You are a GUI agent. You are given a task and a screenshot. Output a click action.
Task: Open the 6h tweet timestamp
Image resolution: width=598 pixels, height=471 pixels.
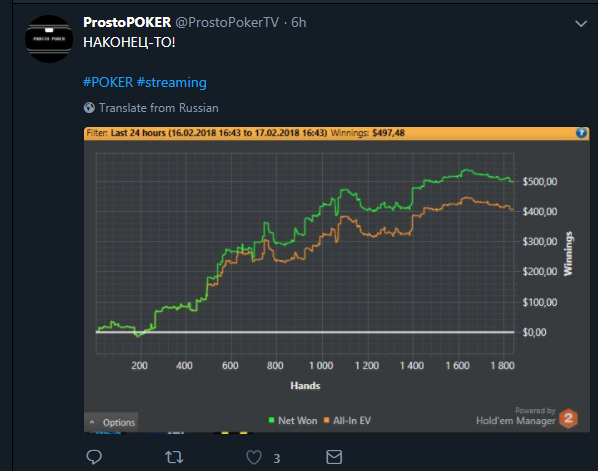299,23
